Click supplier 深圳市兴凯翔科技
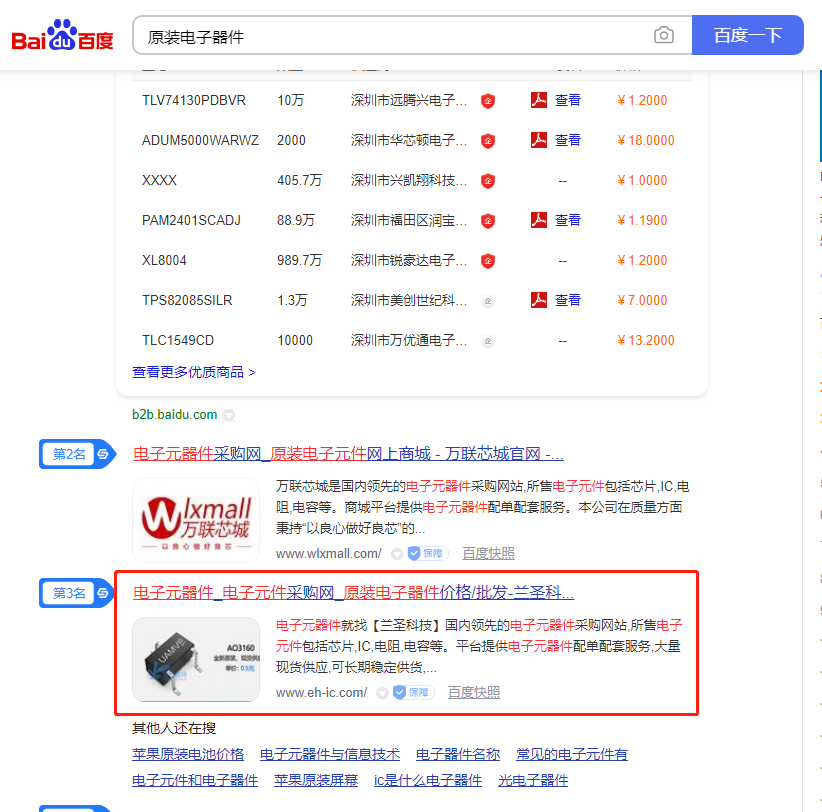The height and width of the screenshot is (812, 822). tap(408, 180)
